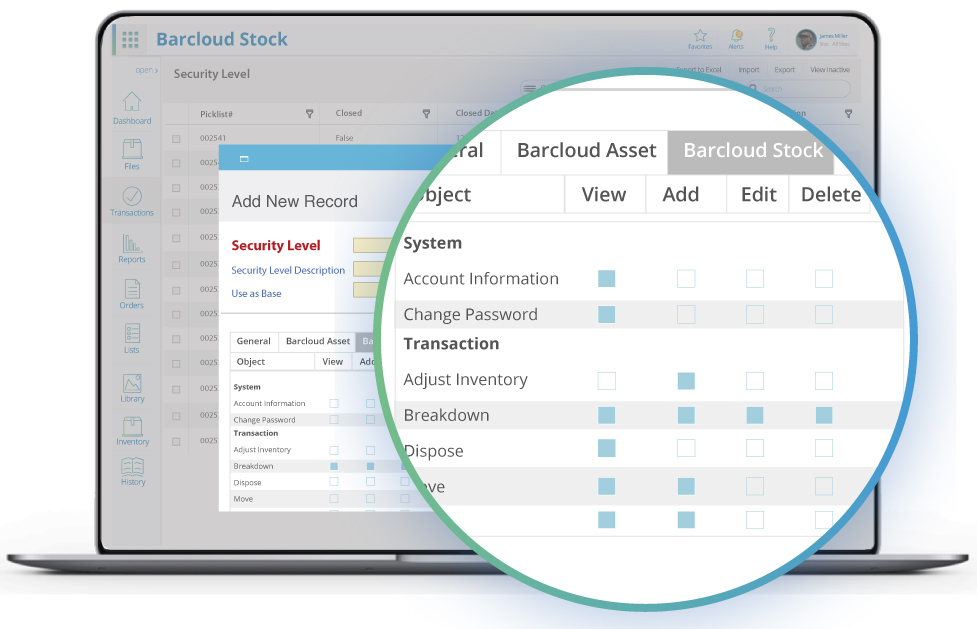Click the False value in Closed column
Viewport: 977px width, 629px height.
(x=344, y=138)
